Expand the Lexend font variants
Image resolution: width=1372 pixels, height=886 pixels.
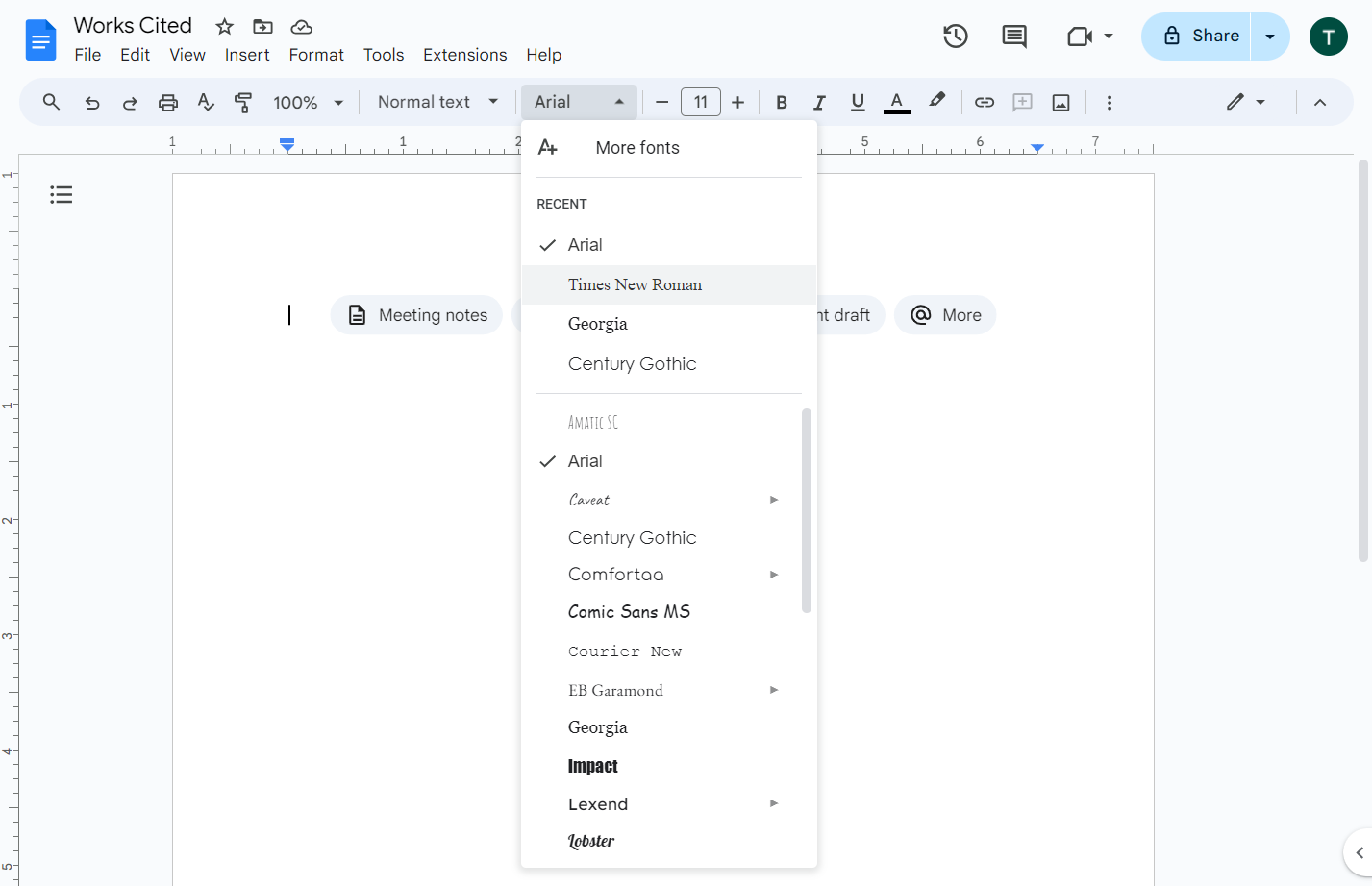(x=774, y=803)
